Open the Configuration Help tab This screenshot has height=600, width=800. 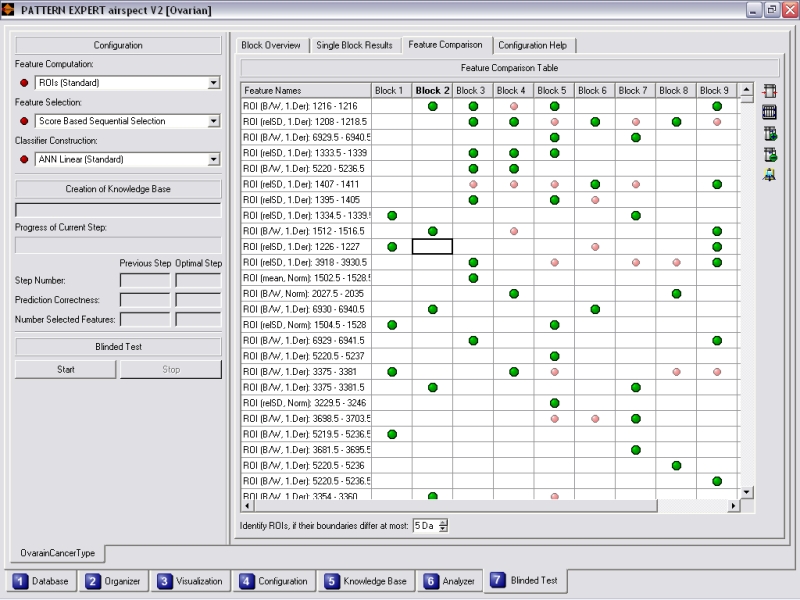[533, 45]
